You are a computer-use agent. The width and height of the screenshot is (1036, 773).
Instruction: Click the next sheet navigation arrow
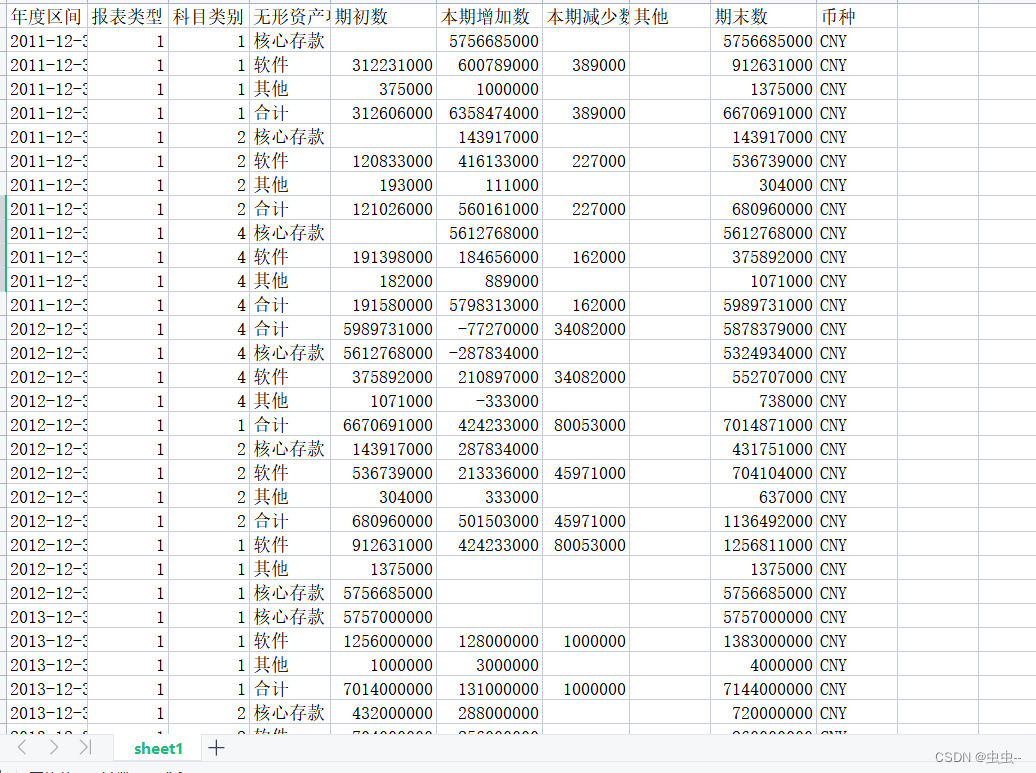(52, 747)
